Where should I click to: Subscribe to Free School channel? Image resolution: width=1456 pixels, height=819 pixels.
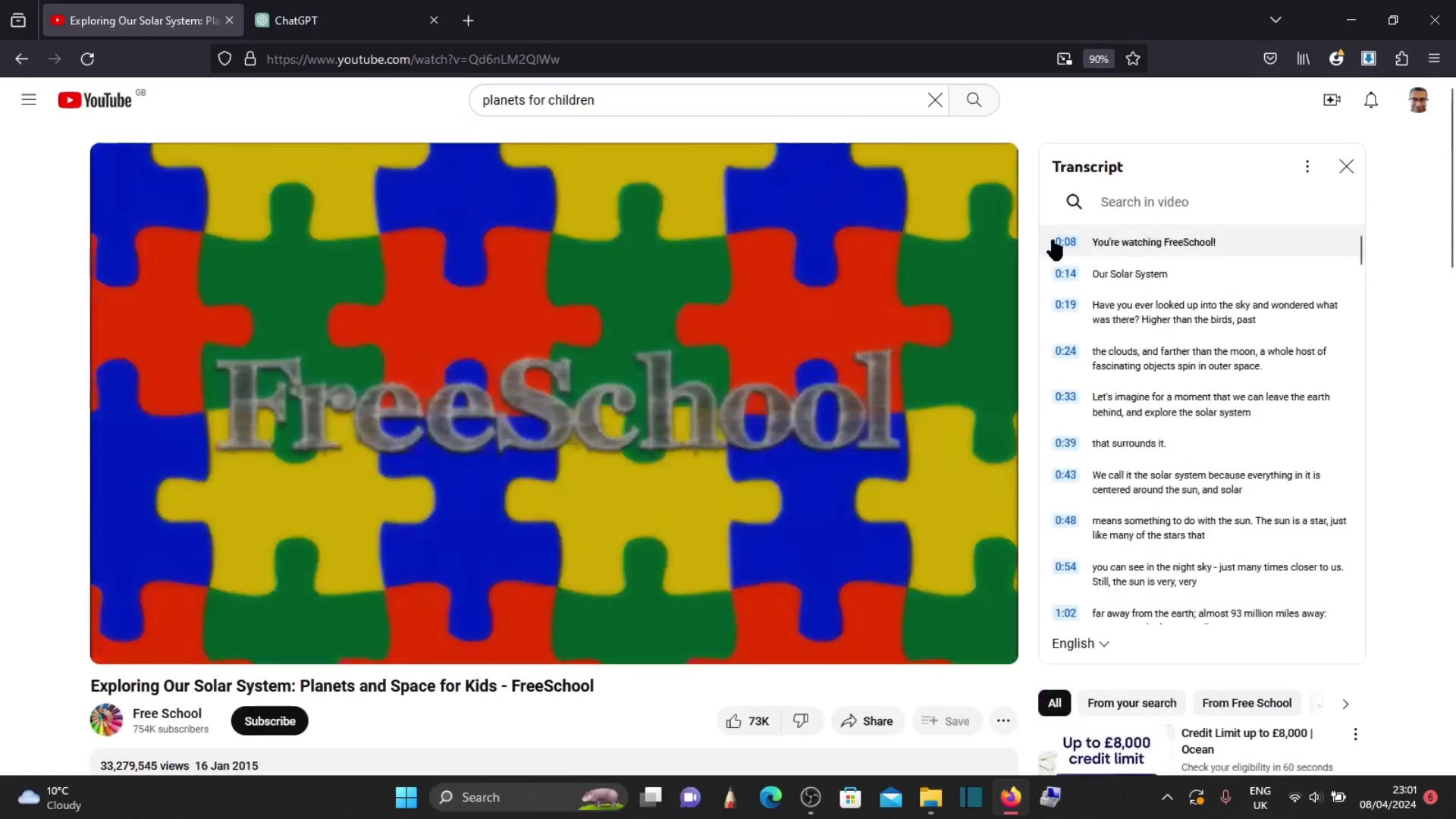point(270,721)
